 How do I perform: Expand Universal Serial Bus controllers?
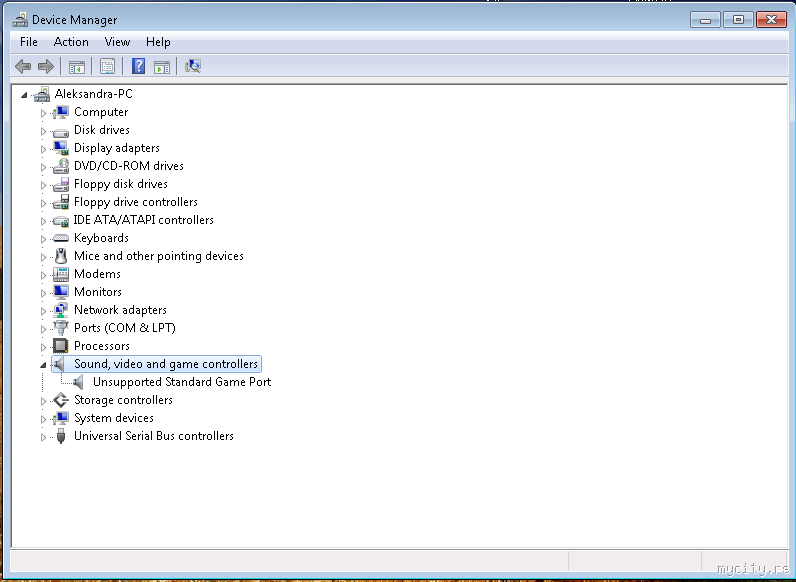[43, 437]
